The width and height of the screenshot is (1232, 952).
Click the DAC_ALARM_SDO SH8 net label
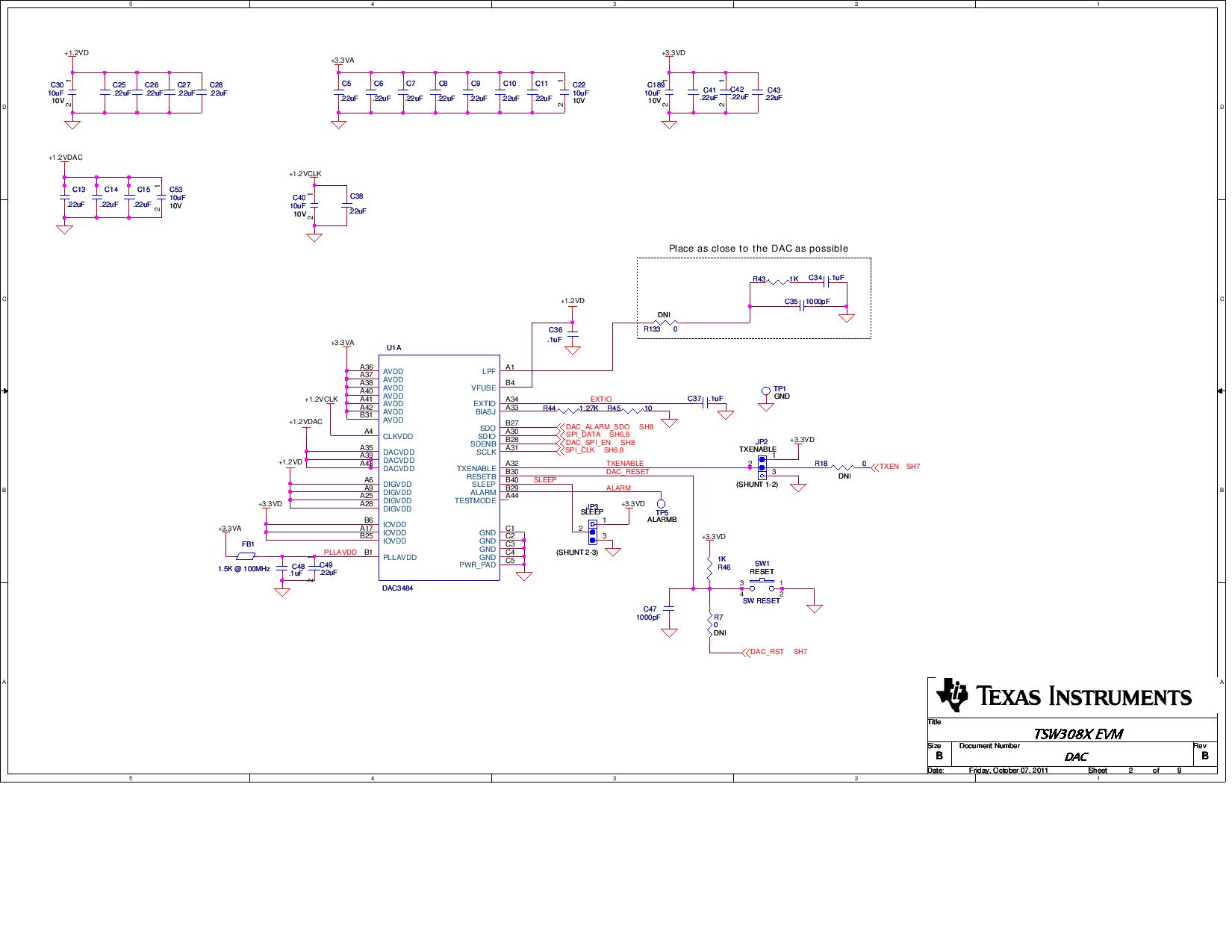pyautogui.click(x=597, y=427)
